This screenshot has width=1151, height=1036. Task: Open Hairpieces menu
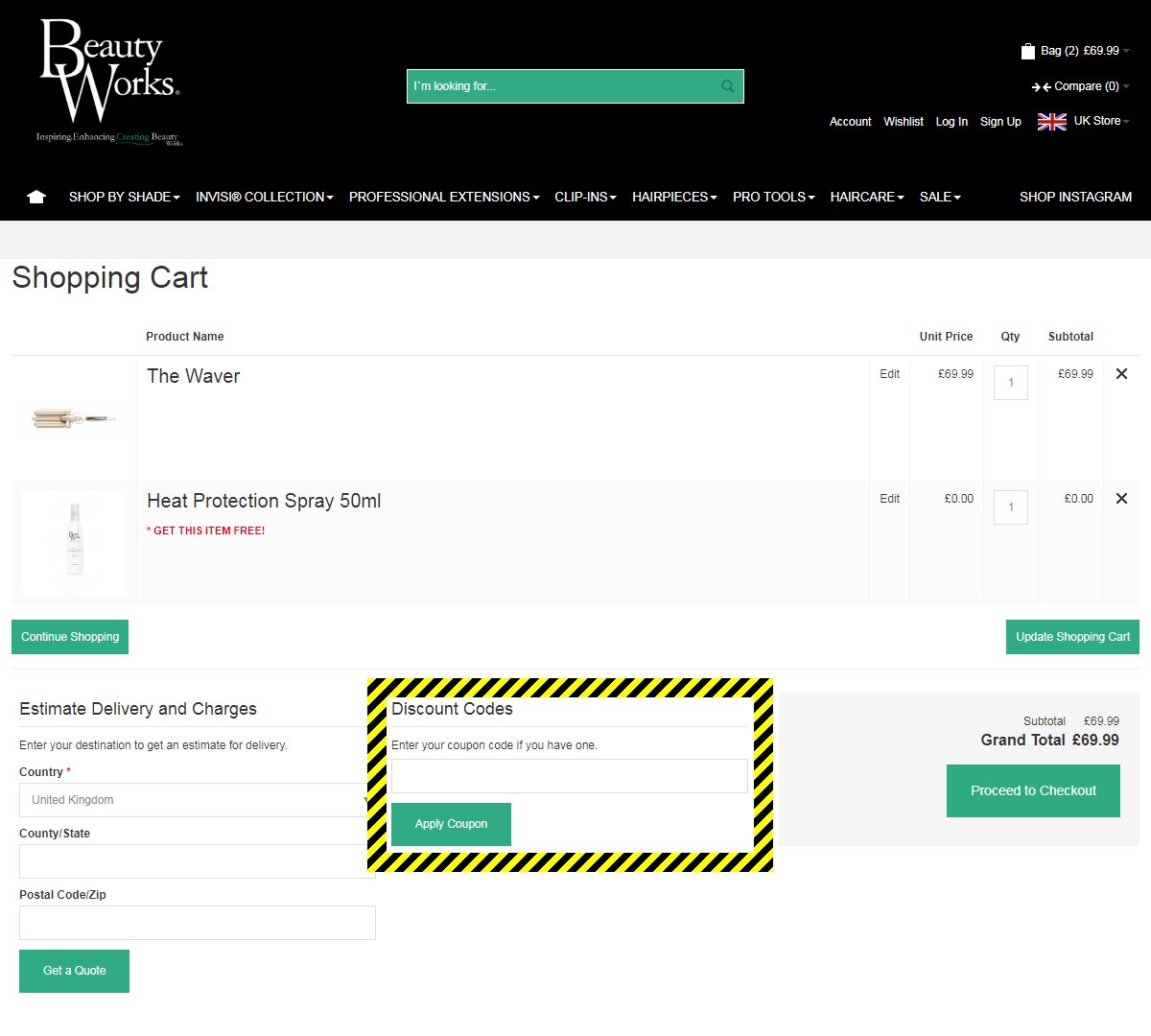click(x=674, y=197)
